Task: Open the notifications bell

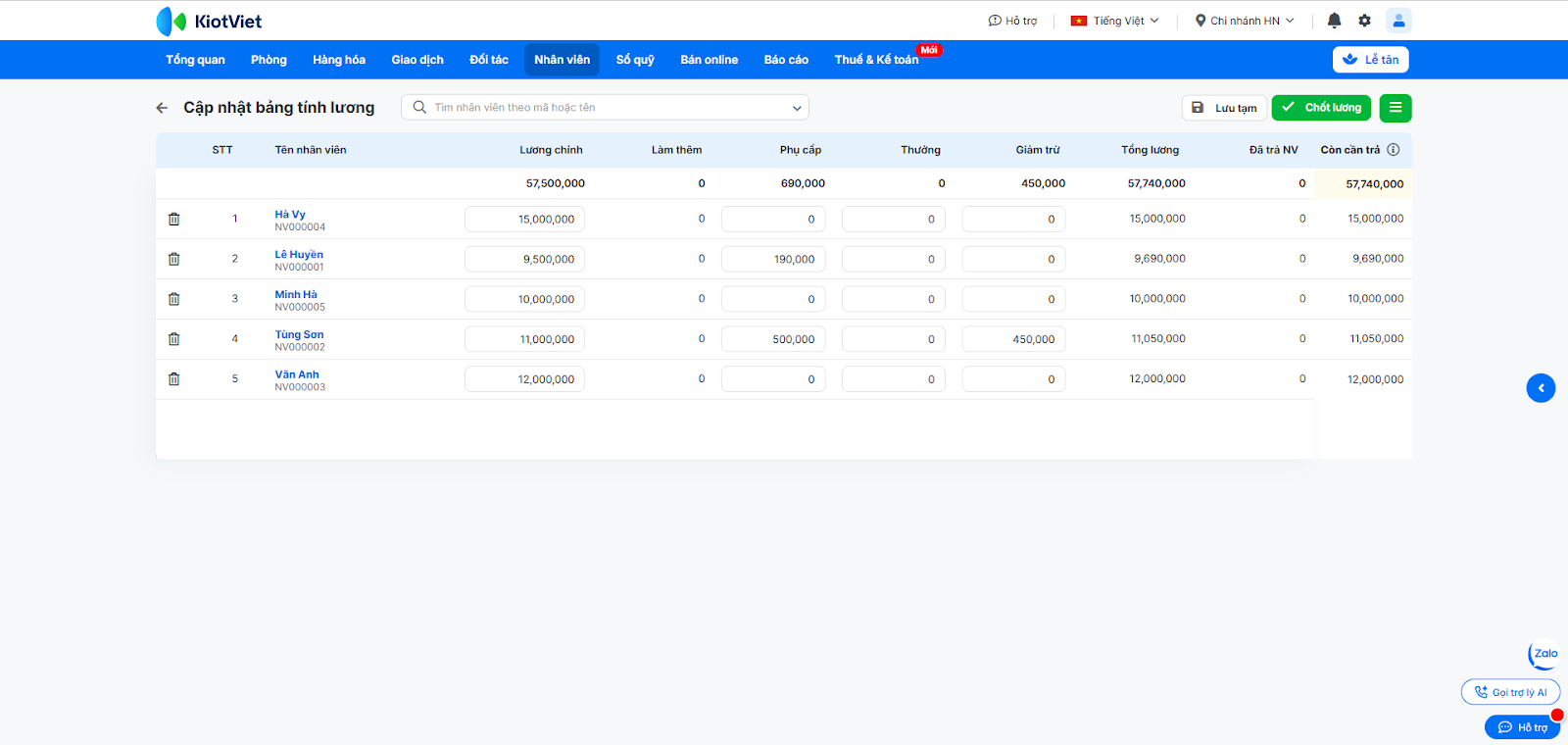Action: [1334, 21]
